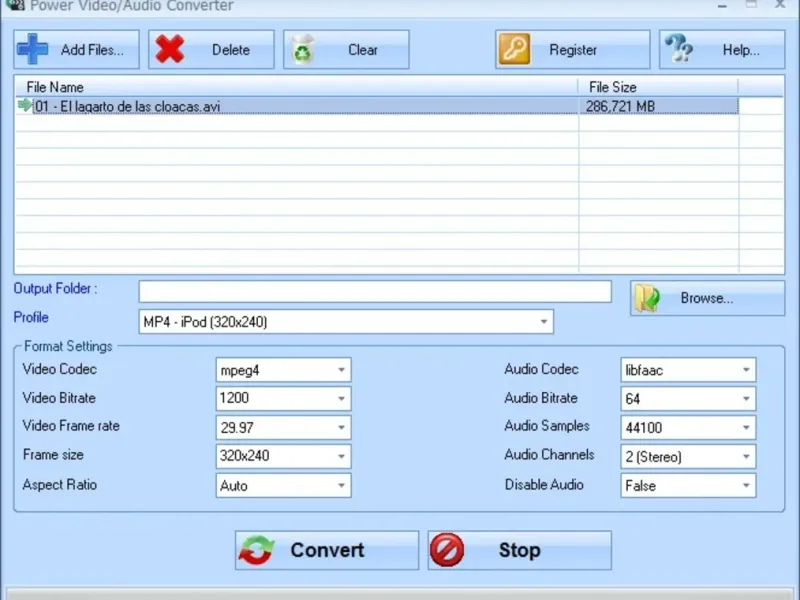
Task: Select the row 01 - El lagarto de las cloacas.avi
Action: point(377,106)
